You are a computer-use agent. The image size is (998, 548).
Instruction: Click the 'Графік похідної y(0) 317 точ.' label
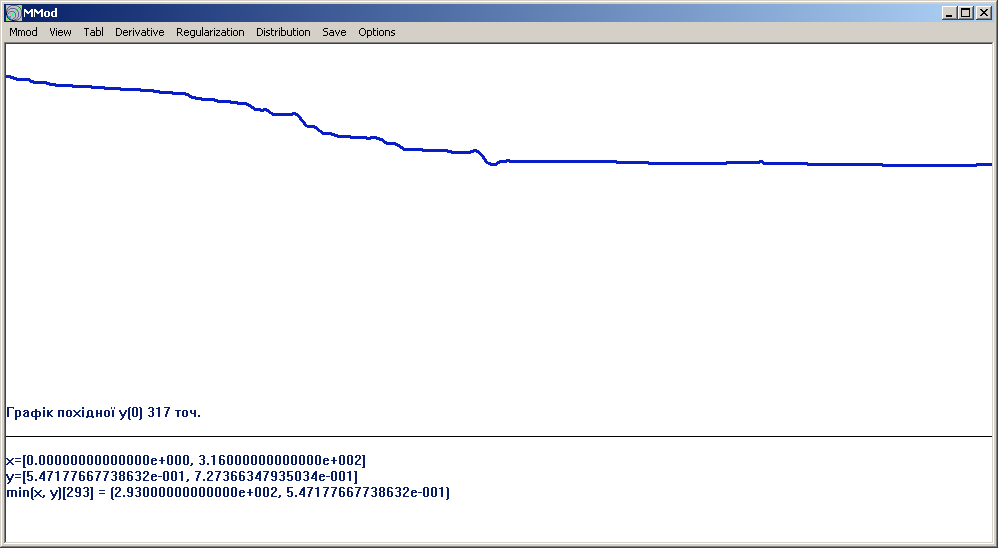click(x=103, y=412)
